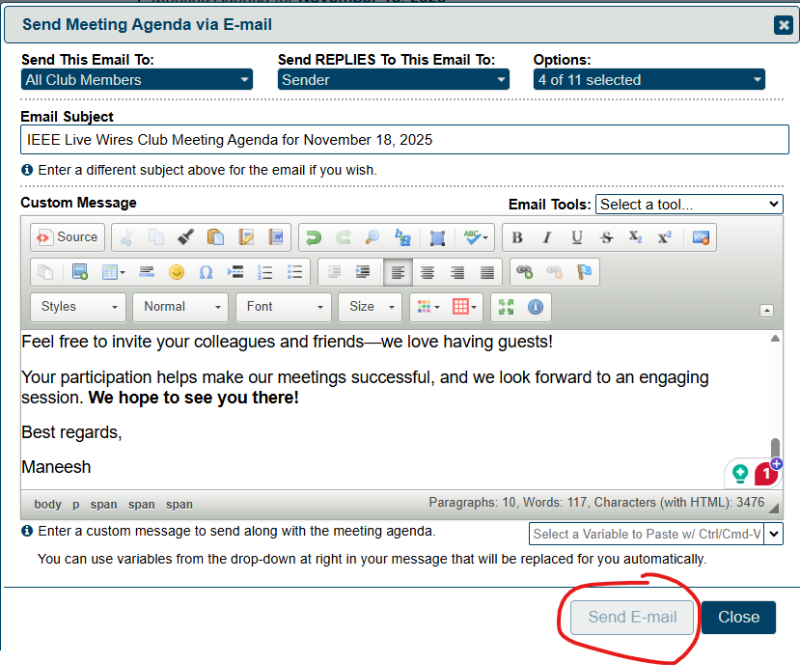This screenshot has width=800, height=665.
Task: Close dialog with the X button
Action: [x=783, y=24]
